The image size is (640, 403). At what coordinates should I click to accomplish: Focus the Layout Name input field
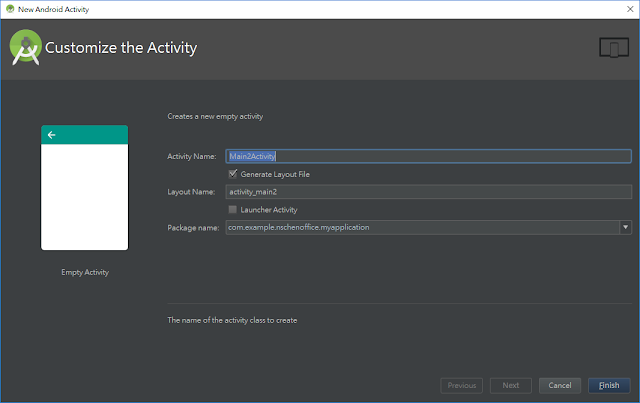(429, 192)
